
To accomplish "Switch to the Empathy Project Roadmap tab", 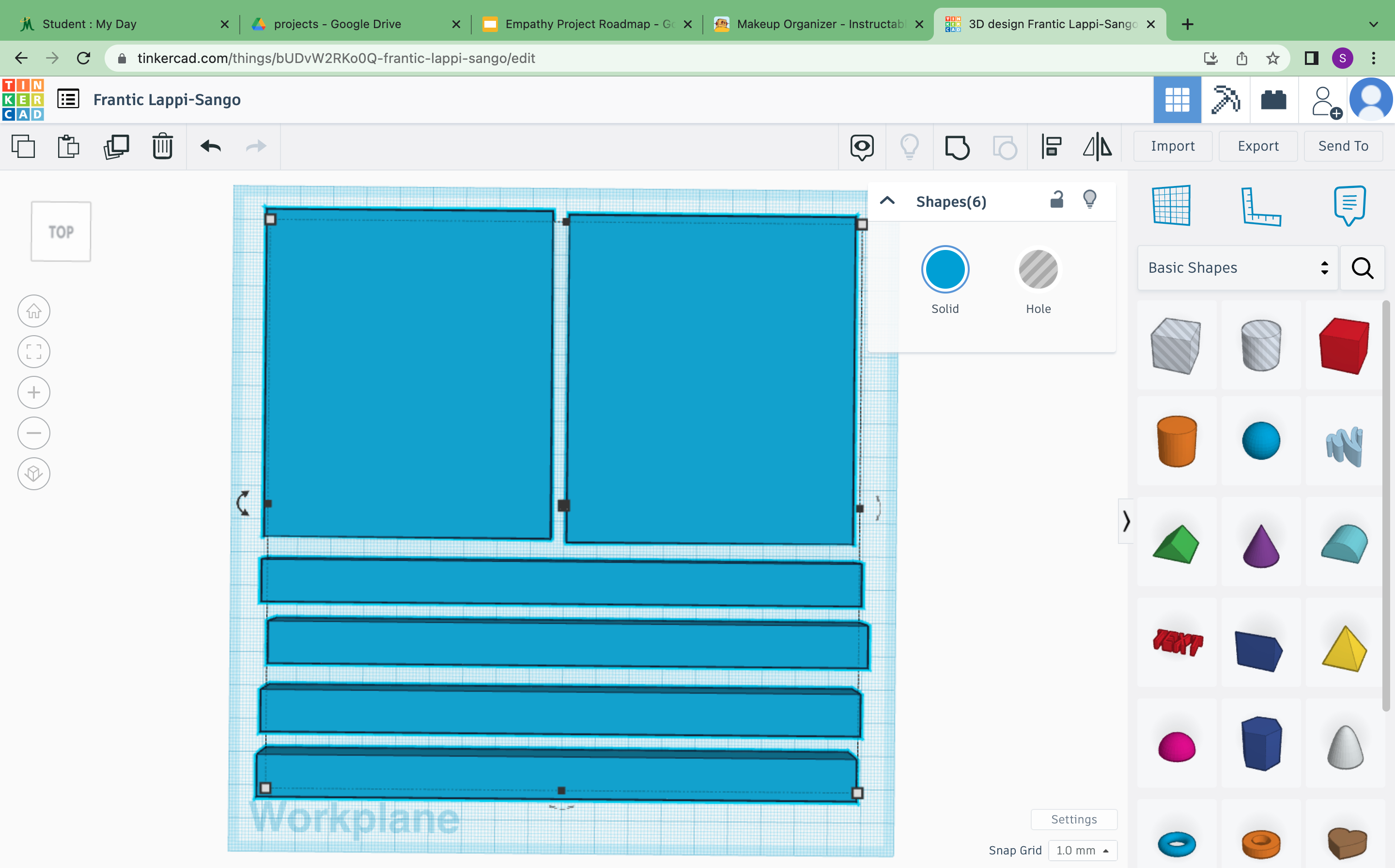I will 580,24.
